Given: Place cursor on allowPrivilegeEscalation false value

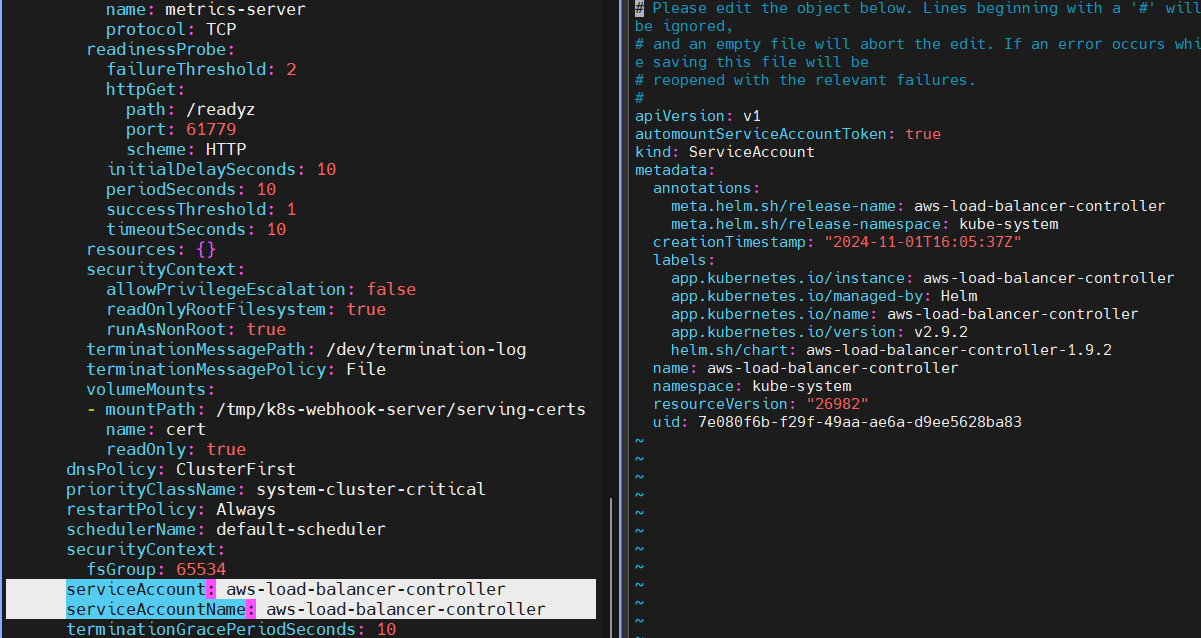Looking at the screenshot, I should (x=391, y=289).
